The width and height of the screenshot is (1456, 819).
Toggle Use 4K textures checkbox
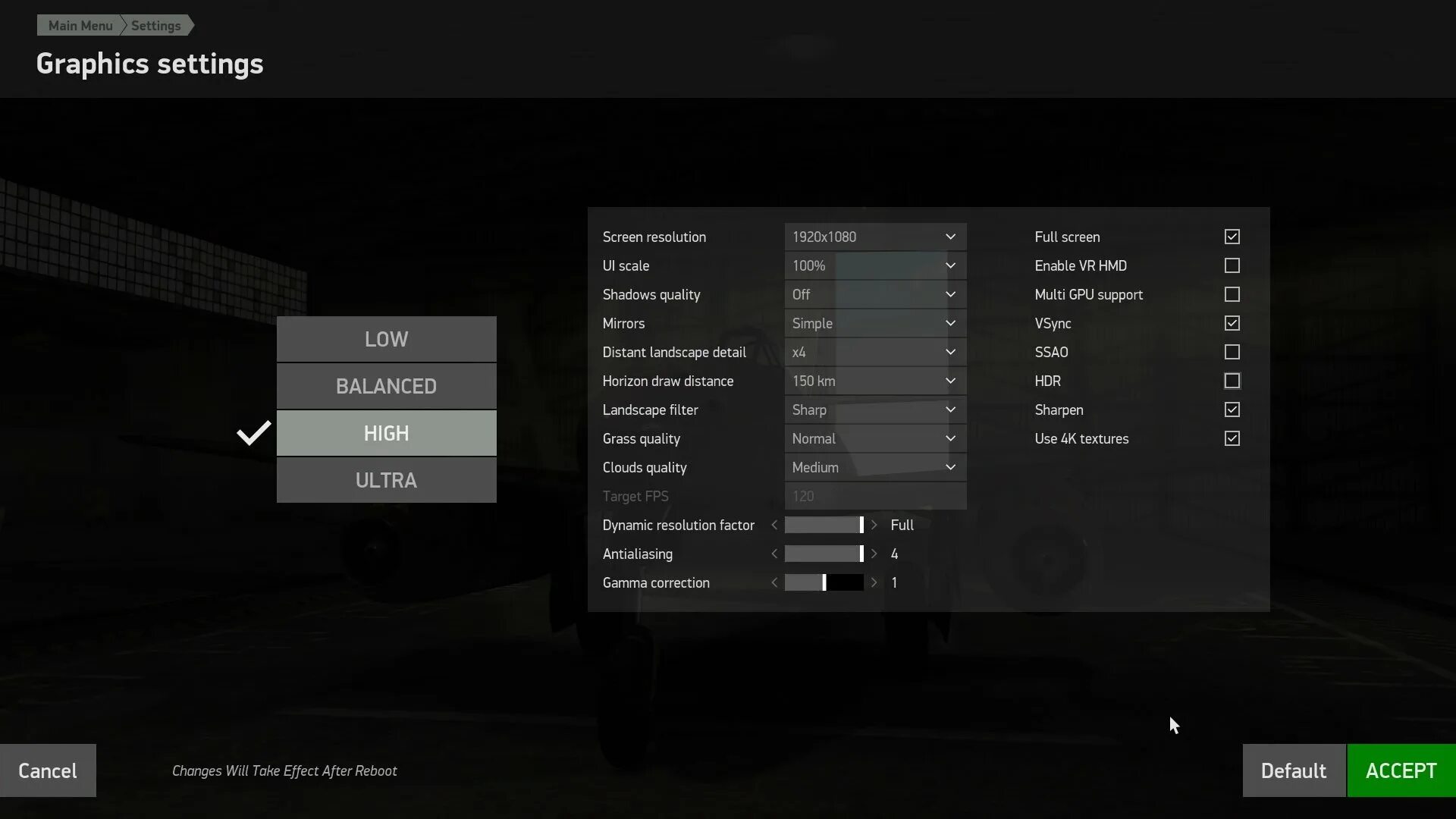(1232, 438)
